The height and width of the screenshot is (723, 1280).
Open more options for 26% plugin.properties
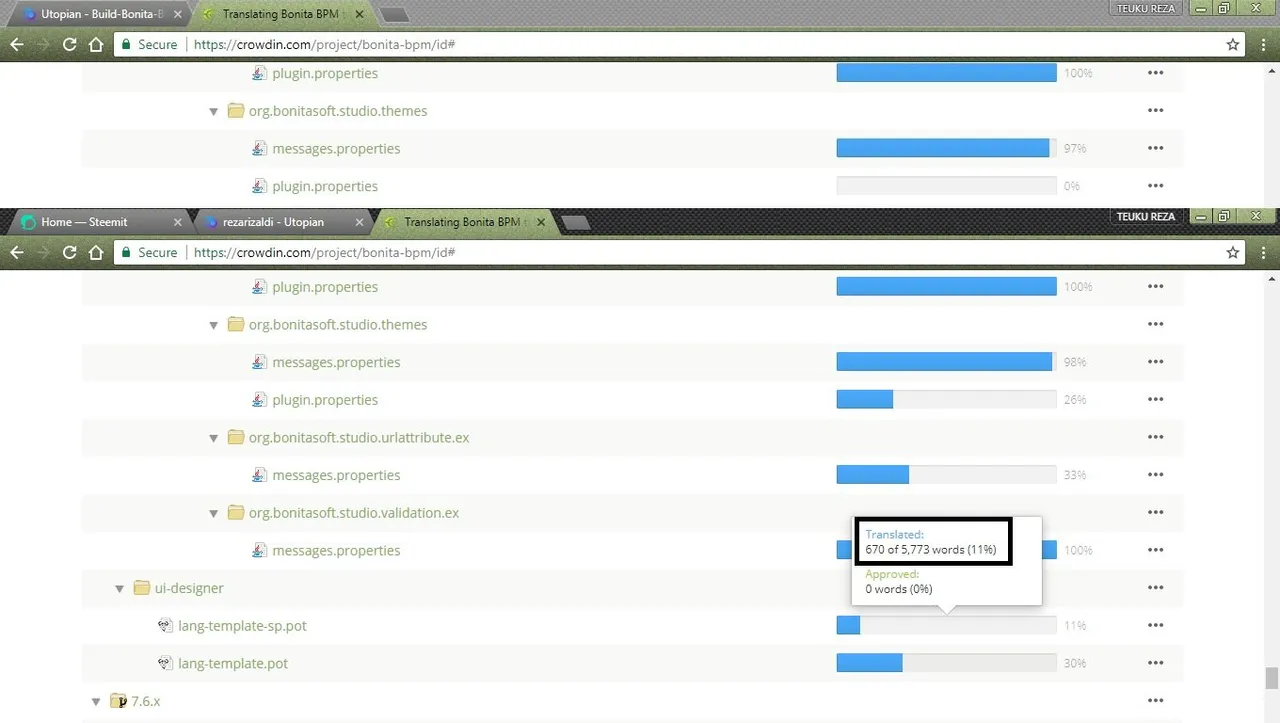tap(1156, 399)
